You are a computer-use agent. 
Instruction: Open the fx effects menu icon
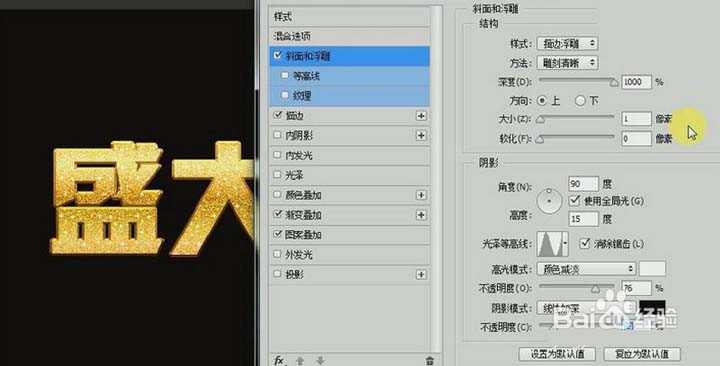(x=279, y=360)
